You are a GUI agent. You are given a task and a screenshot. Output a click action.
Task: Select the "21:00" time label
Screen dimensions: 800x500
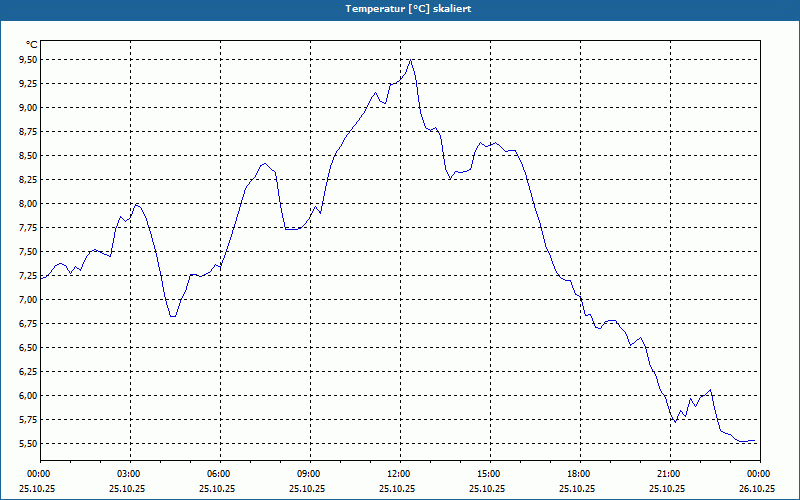pyautogui.click(x=670, y=474)
